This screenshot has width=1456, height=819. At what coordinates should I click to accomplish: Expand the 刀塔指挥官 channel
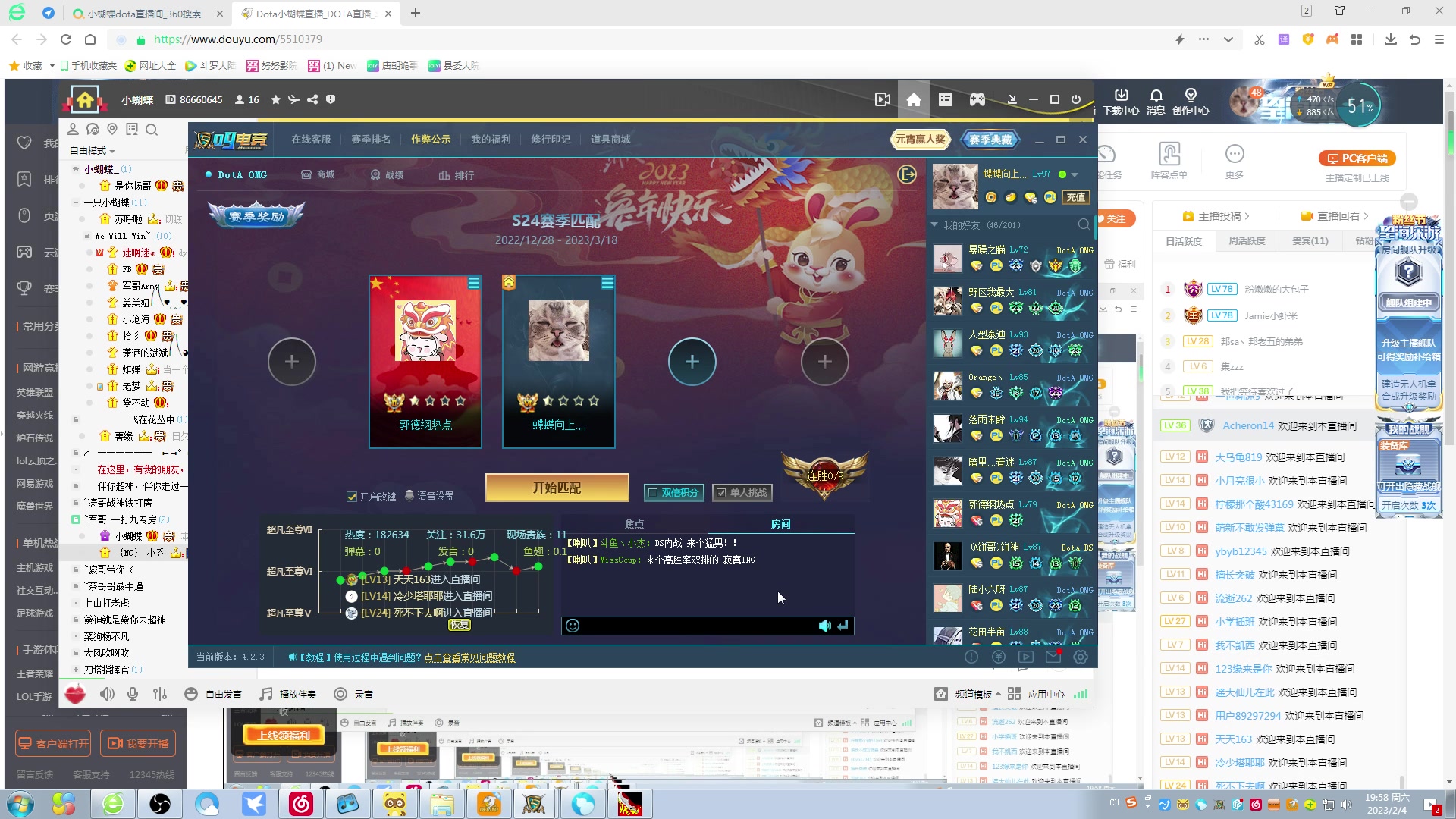(76, 670)
